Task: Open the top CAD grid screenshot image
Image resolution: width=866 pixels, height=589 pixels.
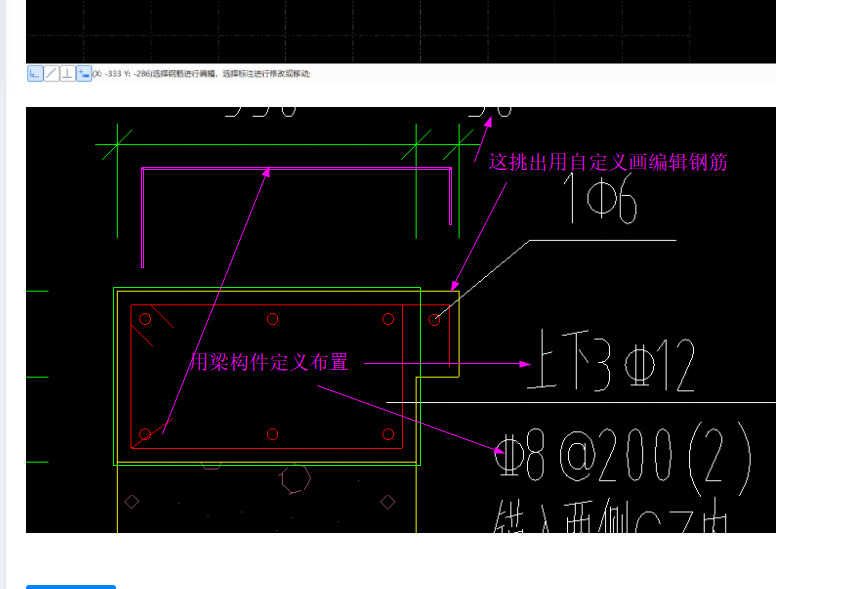Action: (x=401, y=41)
